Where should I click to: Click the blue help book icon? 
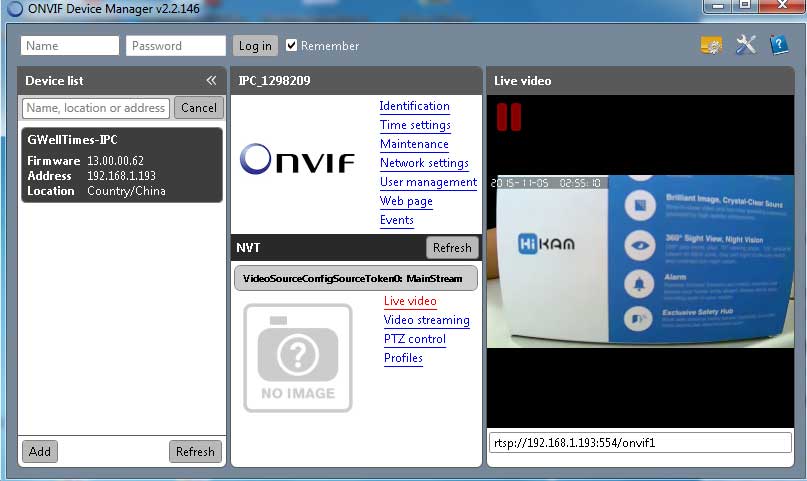[779, 45]
